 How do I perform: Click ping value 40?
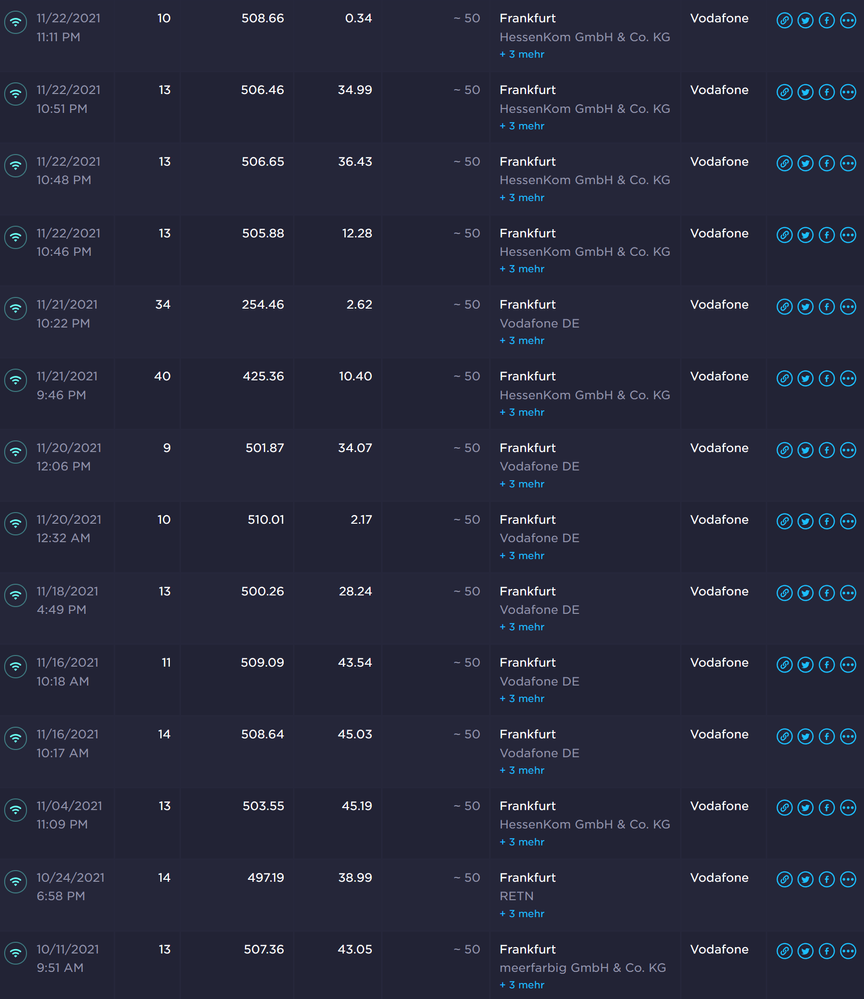162,377
